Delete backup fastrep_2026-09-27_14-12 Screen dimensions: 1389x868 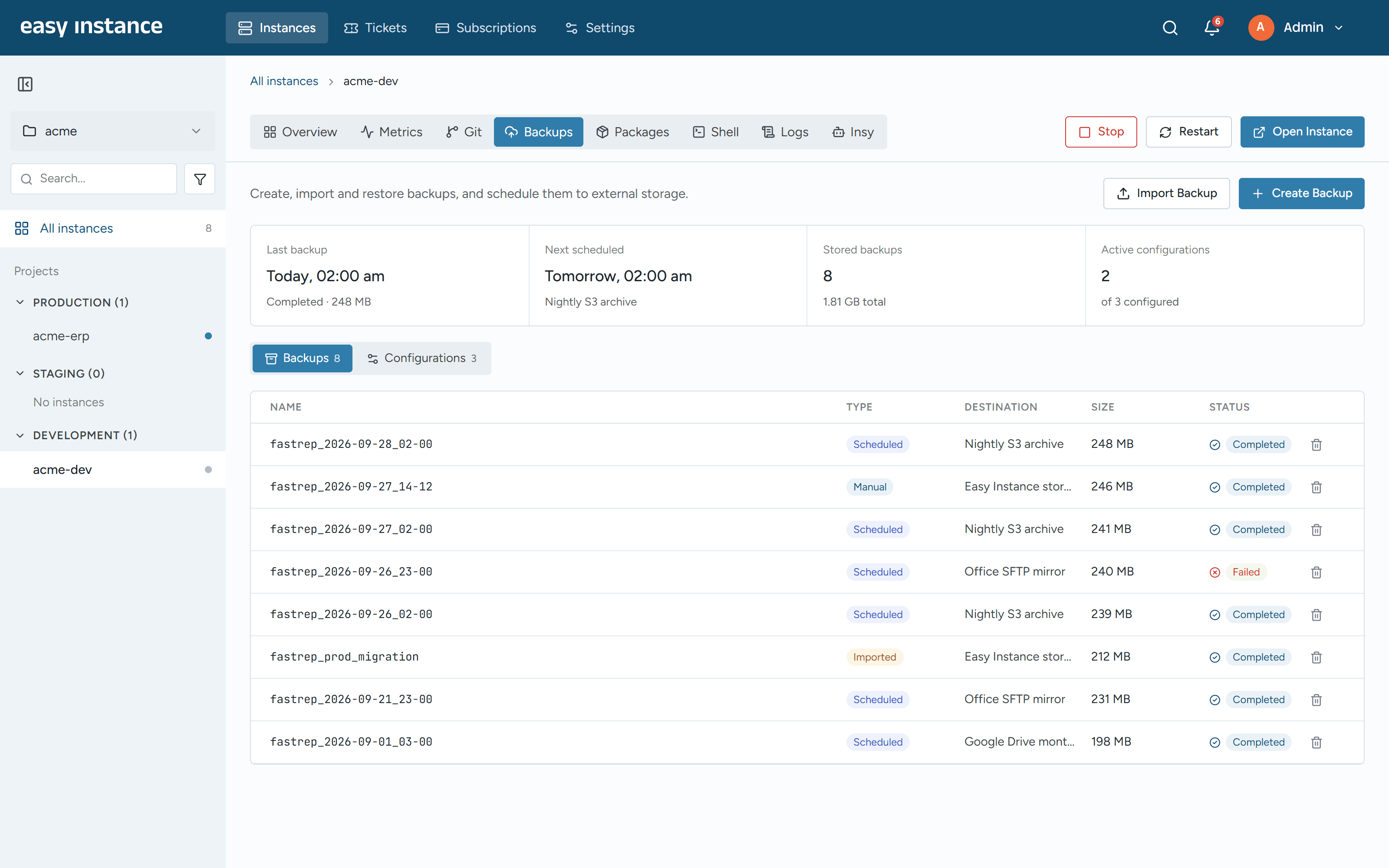(x=1317, y=487)
